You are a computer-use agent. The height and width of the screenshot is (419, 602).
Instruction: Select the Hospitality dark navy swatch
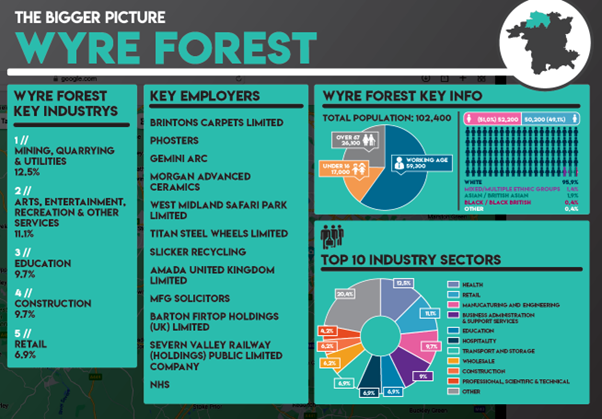pos(453,341)
